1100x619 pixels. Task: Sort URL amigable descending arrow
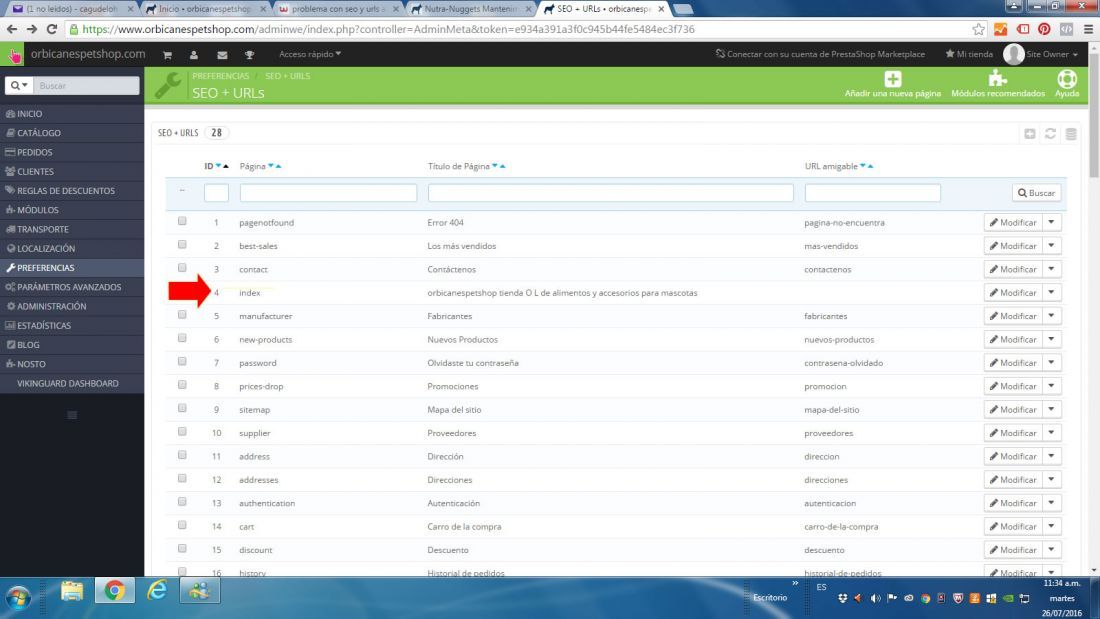click(x=863, y=166)
